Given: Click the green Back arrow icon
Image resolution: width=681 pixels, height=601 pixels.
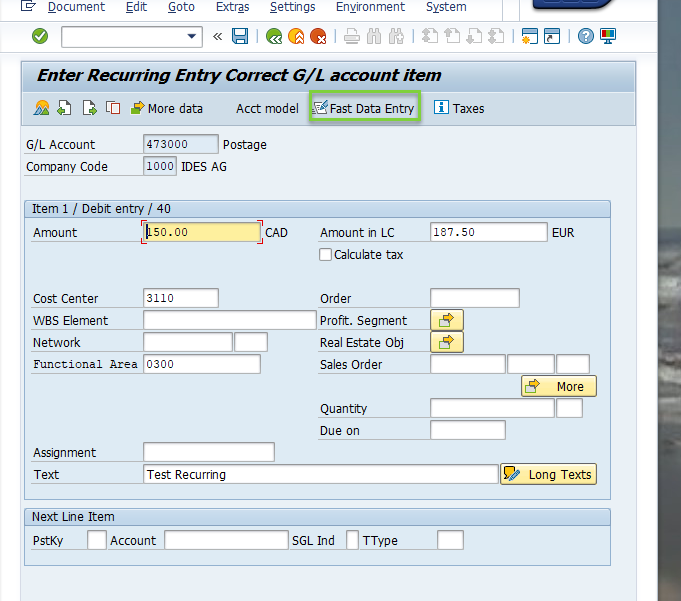Looking at the screenshot, I should coord(274,37).
